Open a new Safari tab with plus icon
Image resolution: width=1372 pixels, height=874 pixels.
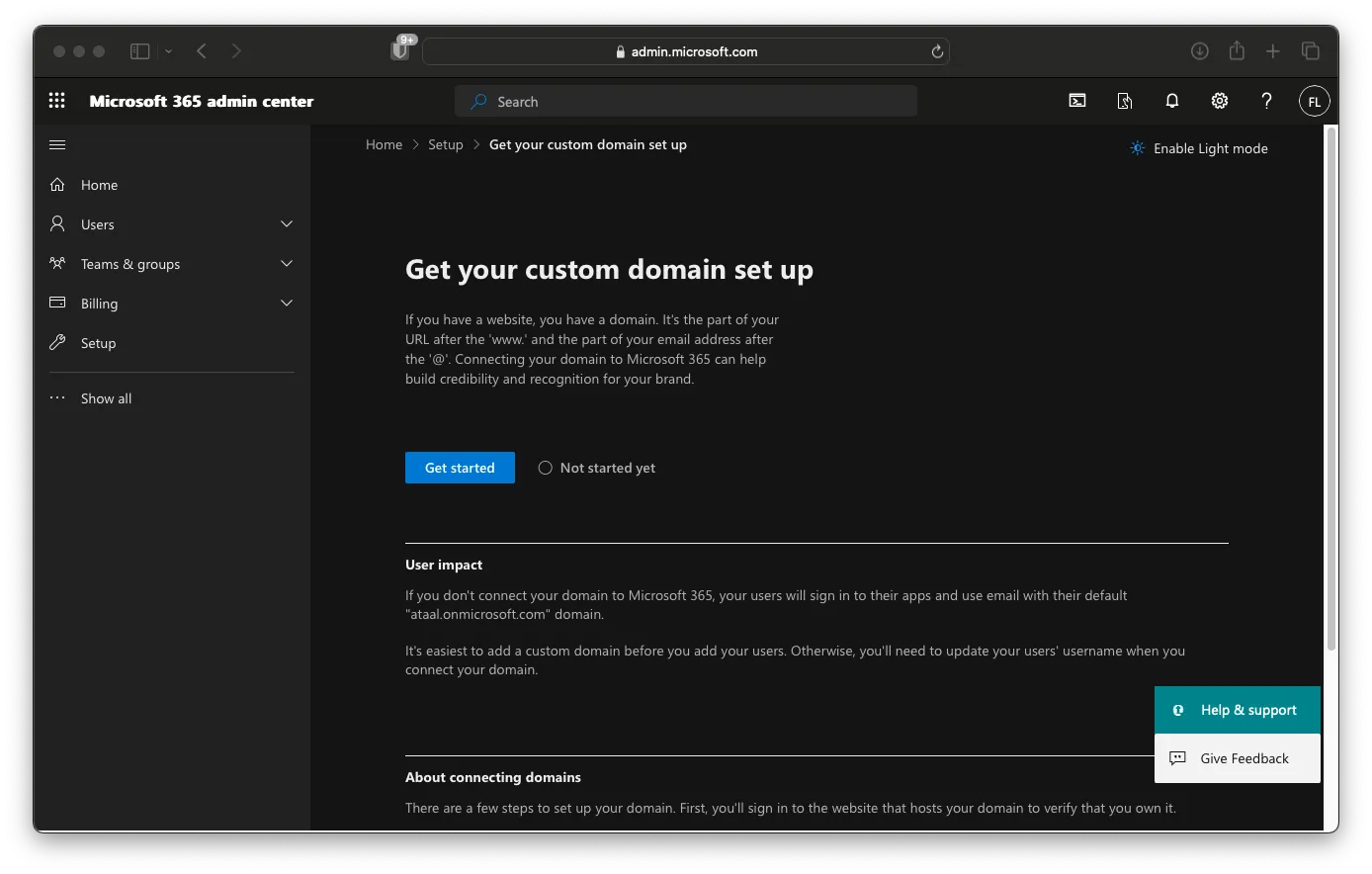click(x=1273, y=51)
